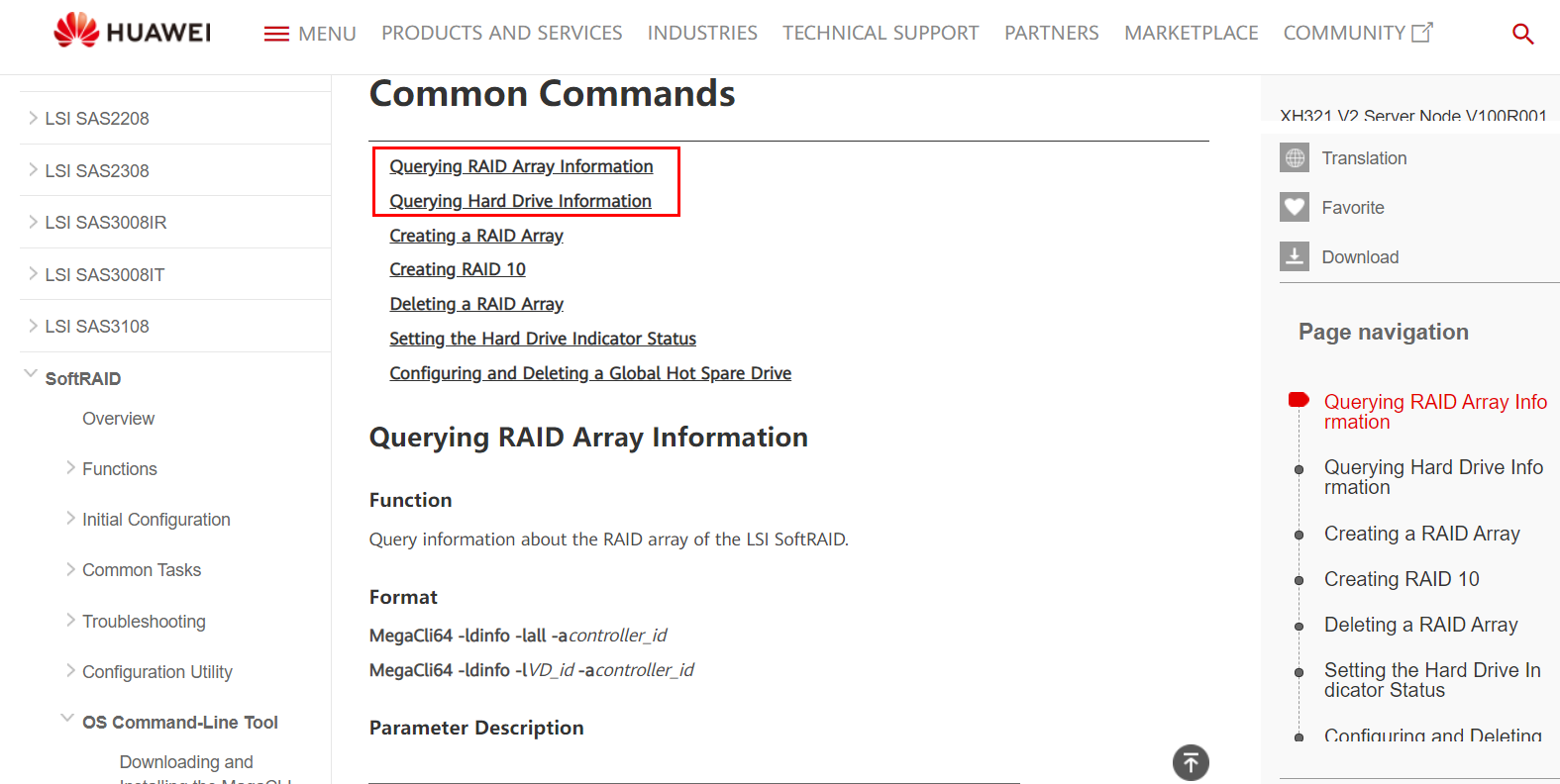1560x784 pixels.
Task: Open COMMUNITY menu item
Action: [x=1344, y=33]
